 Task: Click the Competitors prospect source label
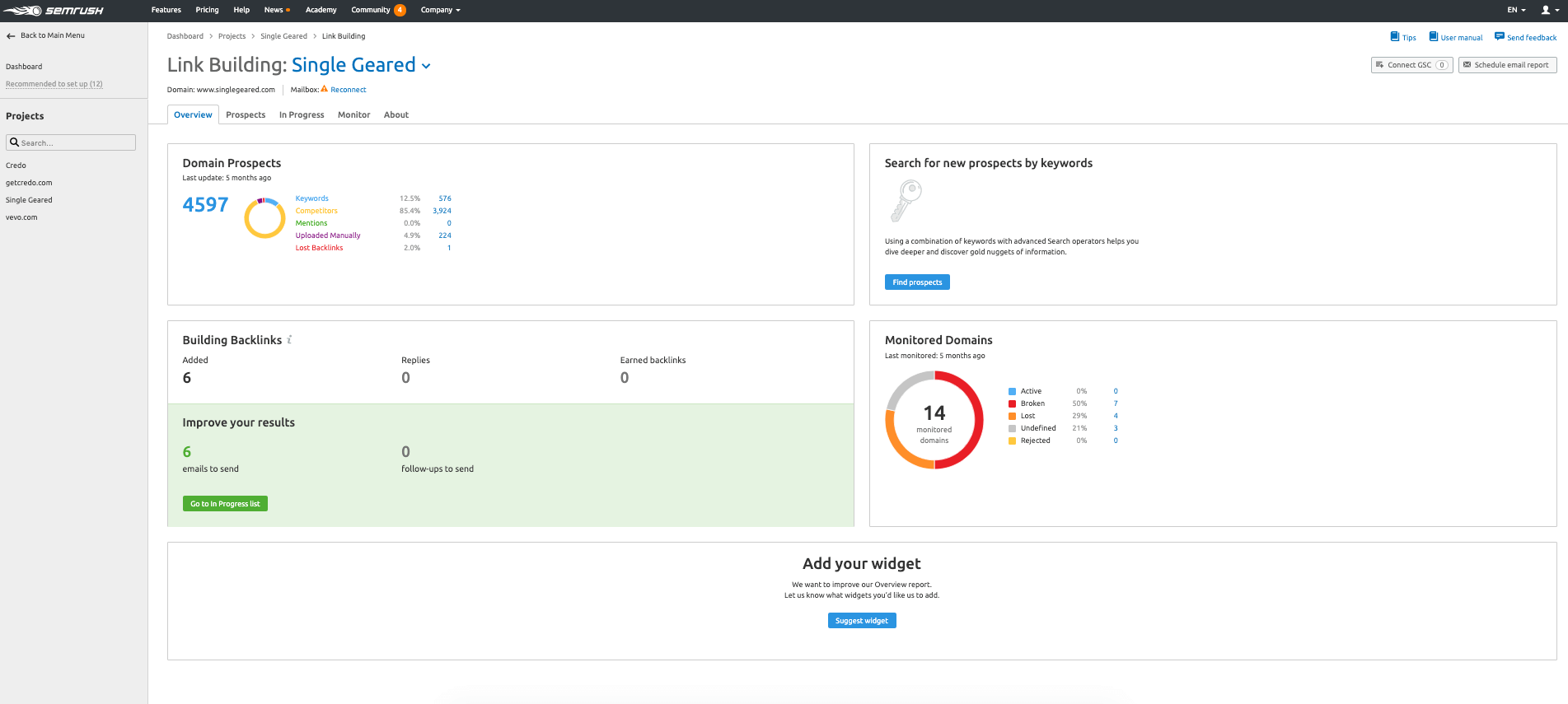[x=316, y=211]
